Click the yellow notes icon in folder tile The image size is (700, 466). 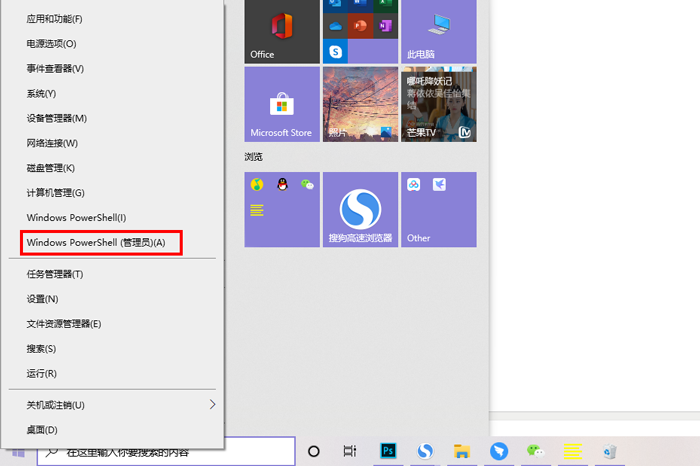point(257,210)
